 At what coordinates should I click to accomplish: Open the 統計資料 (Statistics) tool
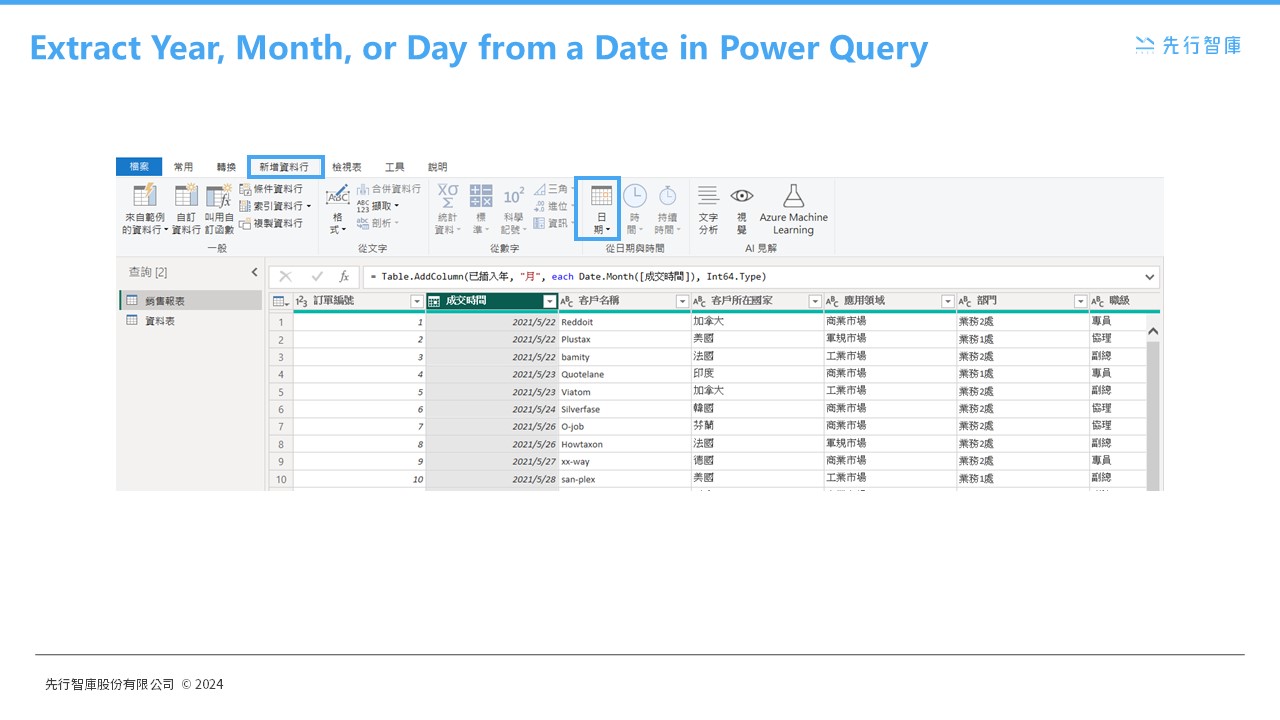point(447,208)
